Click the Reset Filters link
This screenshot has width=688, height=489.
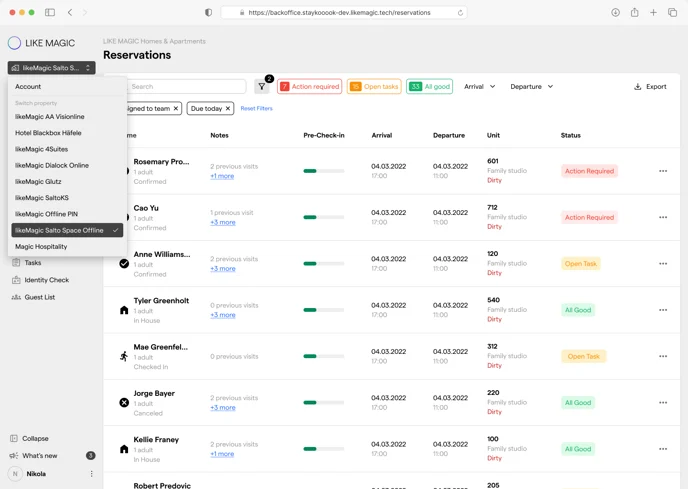[x=257, y=108]
